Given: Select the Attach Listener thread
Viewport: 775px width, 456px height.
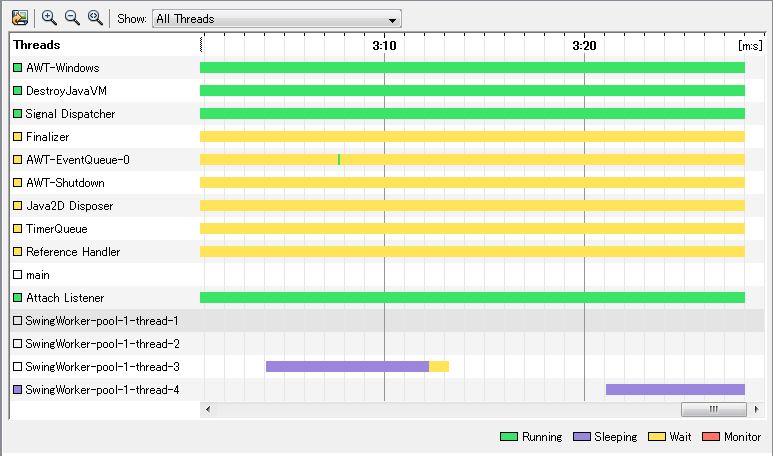Looking at the screenshot, I should [x=65, y=298].
